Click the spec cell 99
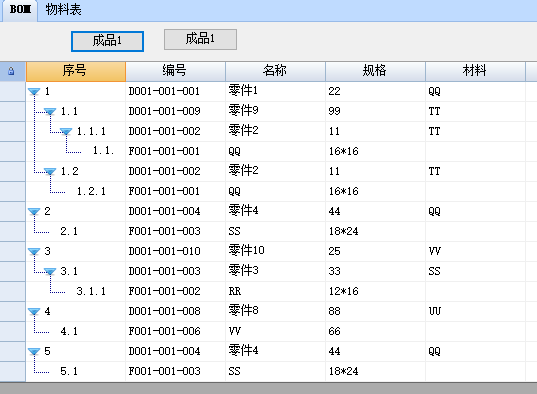Viewport: 537px width, 394px height. (x=375, y=111)
